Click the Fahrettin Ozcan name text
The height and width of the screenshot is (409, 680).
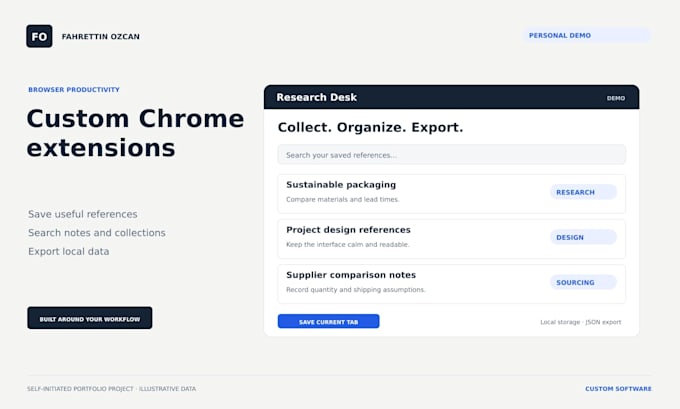(x=101, y=36)
